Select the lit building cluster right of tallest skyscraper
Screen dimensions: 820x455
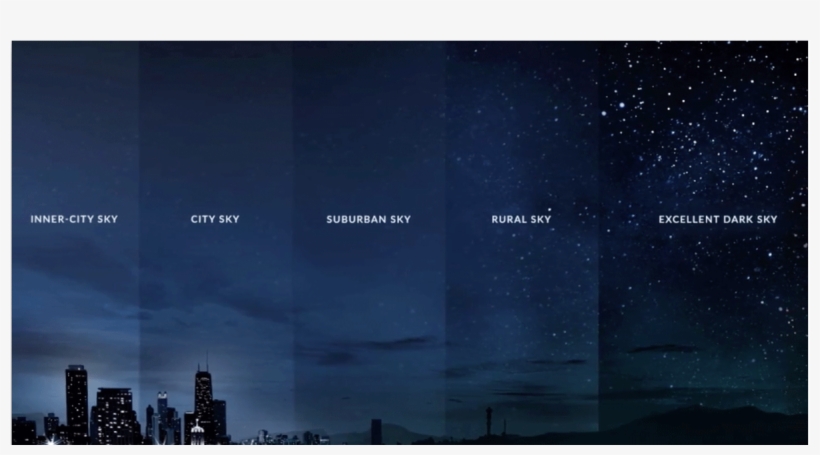pos(115,415)
